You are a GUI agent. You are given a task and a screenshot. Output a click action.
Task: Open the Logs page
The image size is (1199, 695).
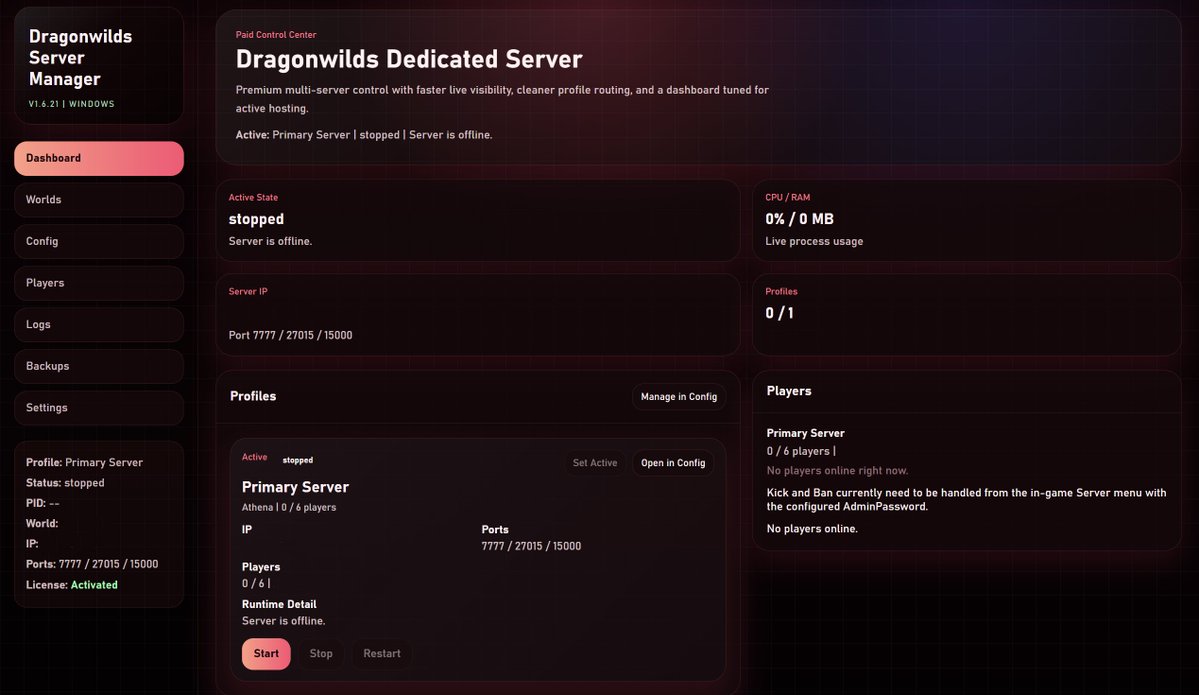[99, 325]
